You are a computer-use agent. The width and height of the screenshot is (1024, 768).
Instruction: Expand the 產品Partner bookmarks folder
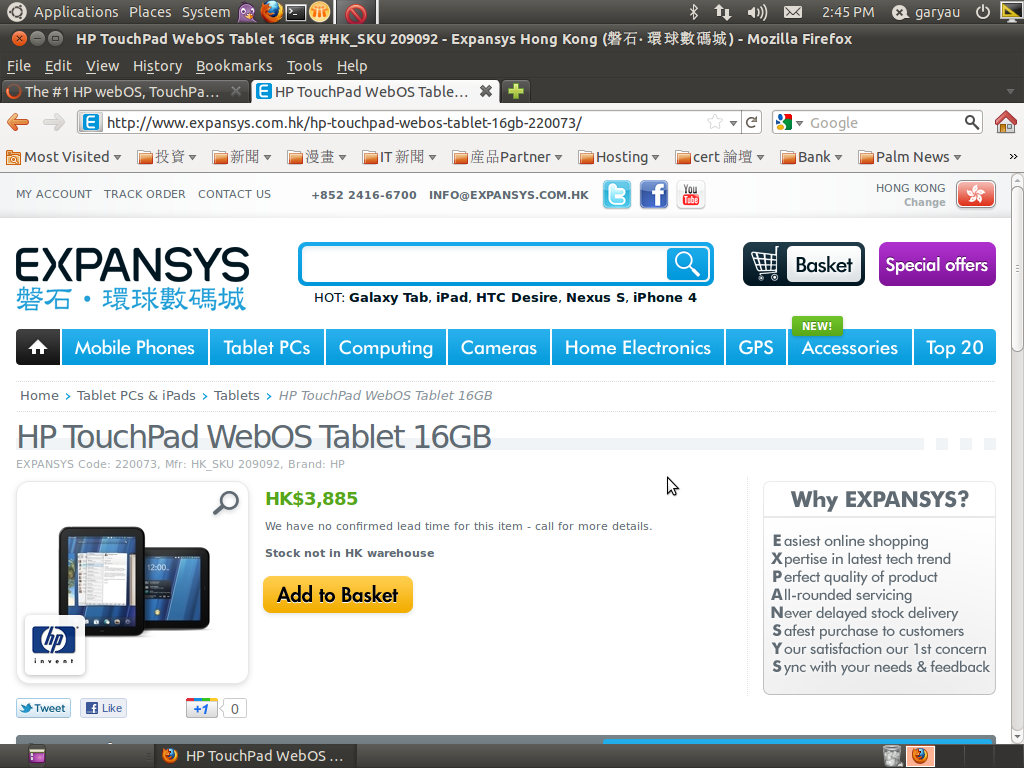coord(507,157)
